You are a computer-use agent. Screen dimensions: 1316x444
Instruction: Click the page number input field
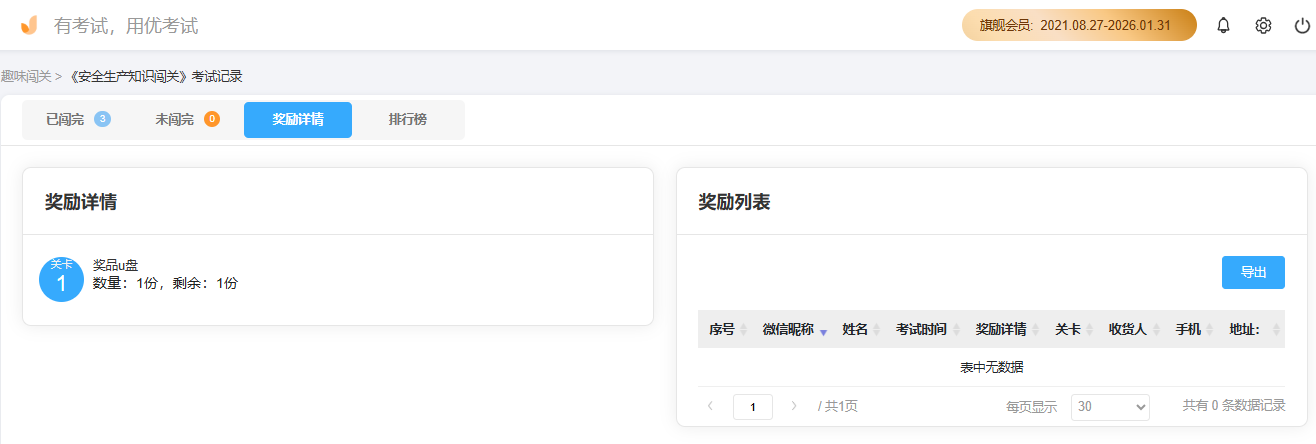753,407
